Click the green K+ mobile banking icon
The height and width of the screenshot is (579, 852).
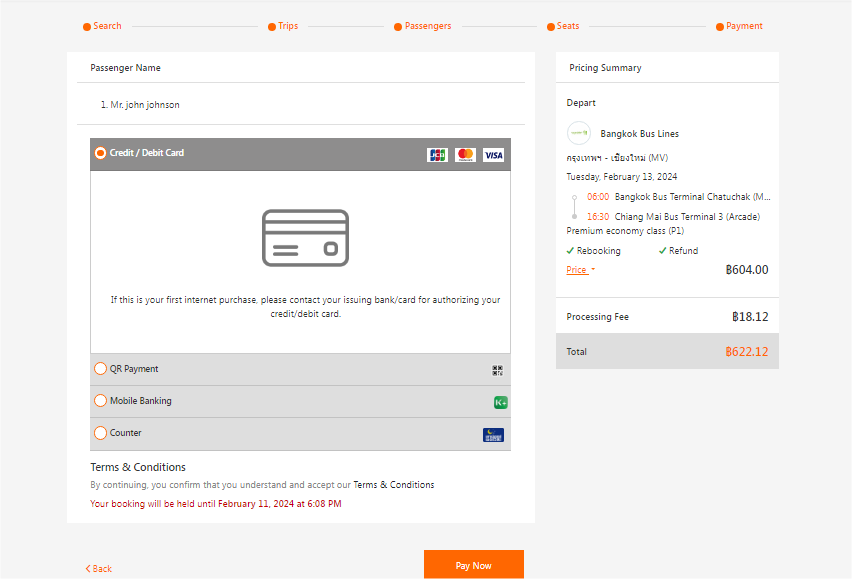tap(500, 402)
